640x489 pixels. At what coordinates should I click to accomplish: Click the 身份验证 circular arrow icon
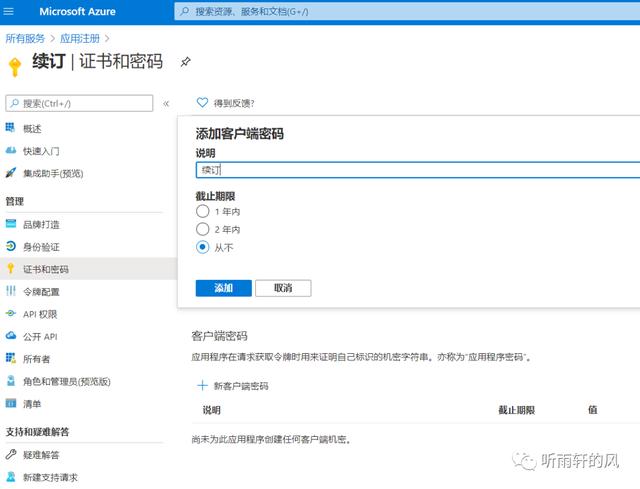click(11, 246)
